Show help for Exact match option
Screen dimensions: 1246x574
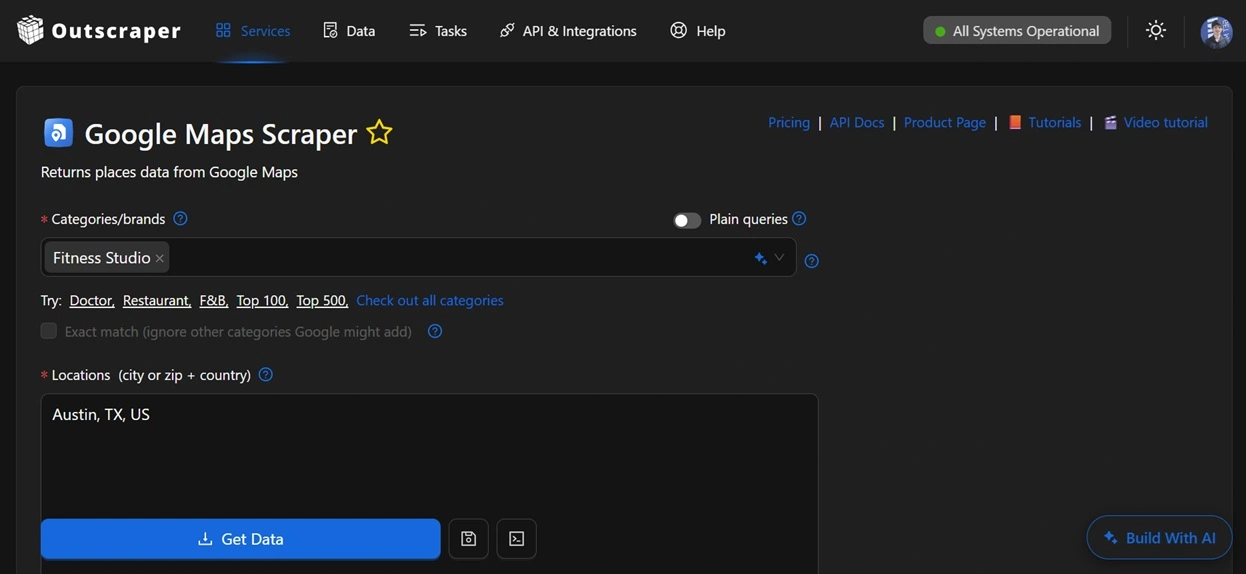coord(435,331)
